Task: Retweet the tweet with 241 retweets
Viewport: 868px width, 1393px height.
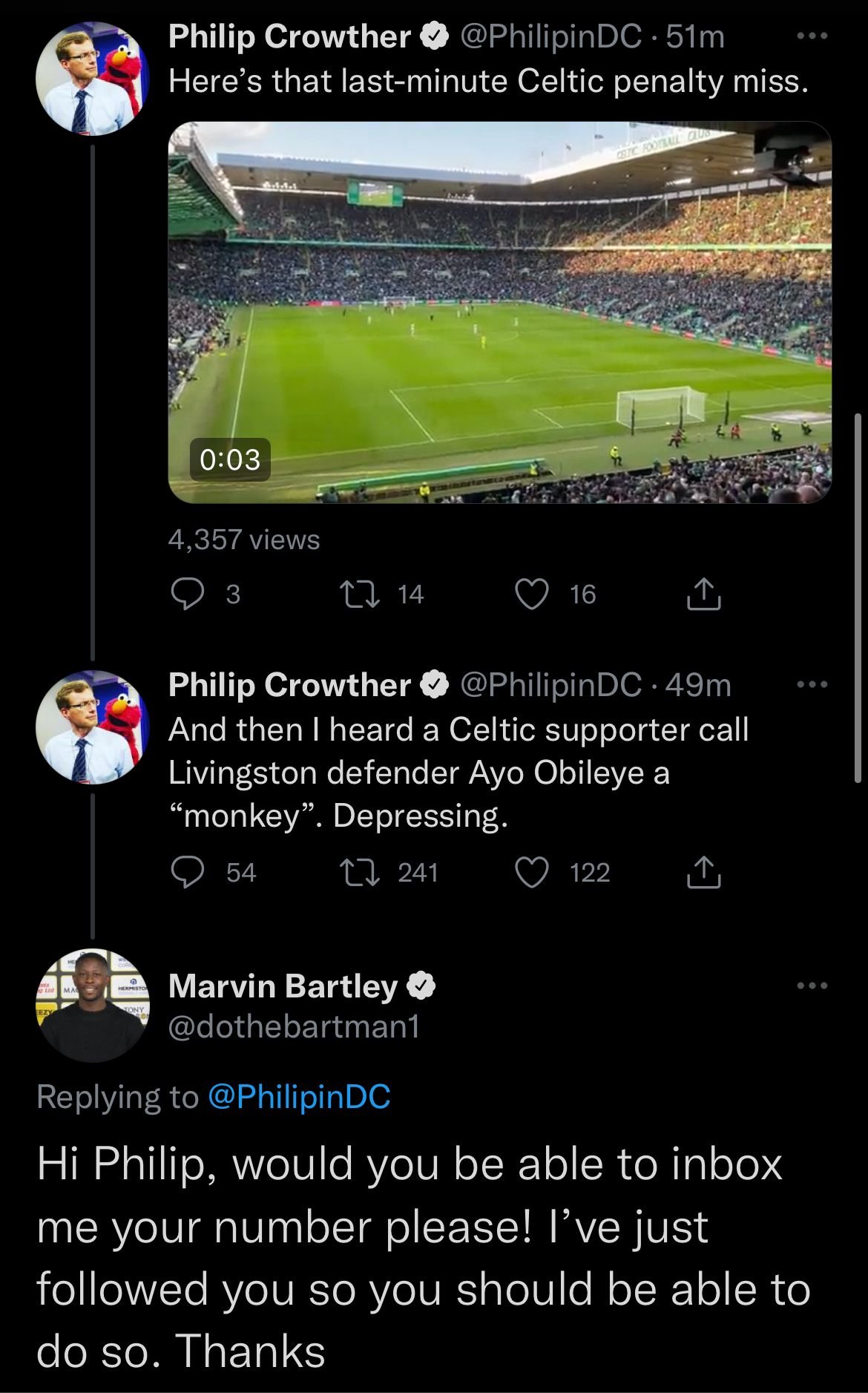Action: pyautogui.click(x=359, y=872)
